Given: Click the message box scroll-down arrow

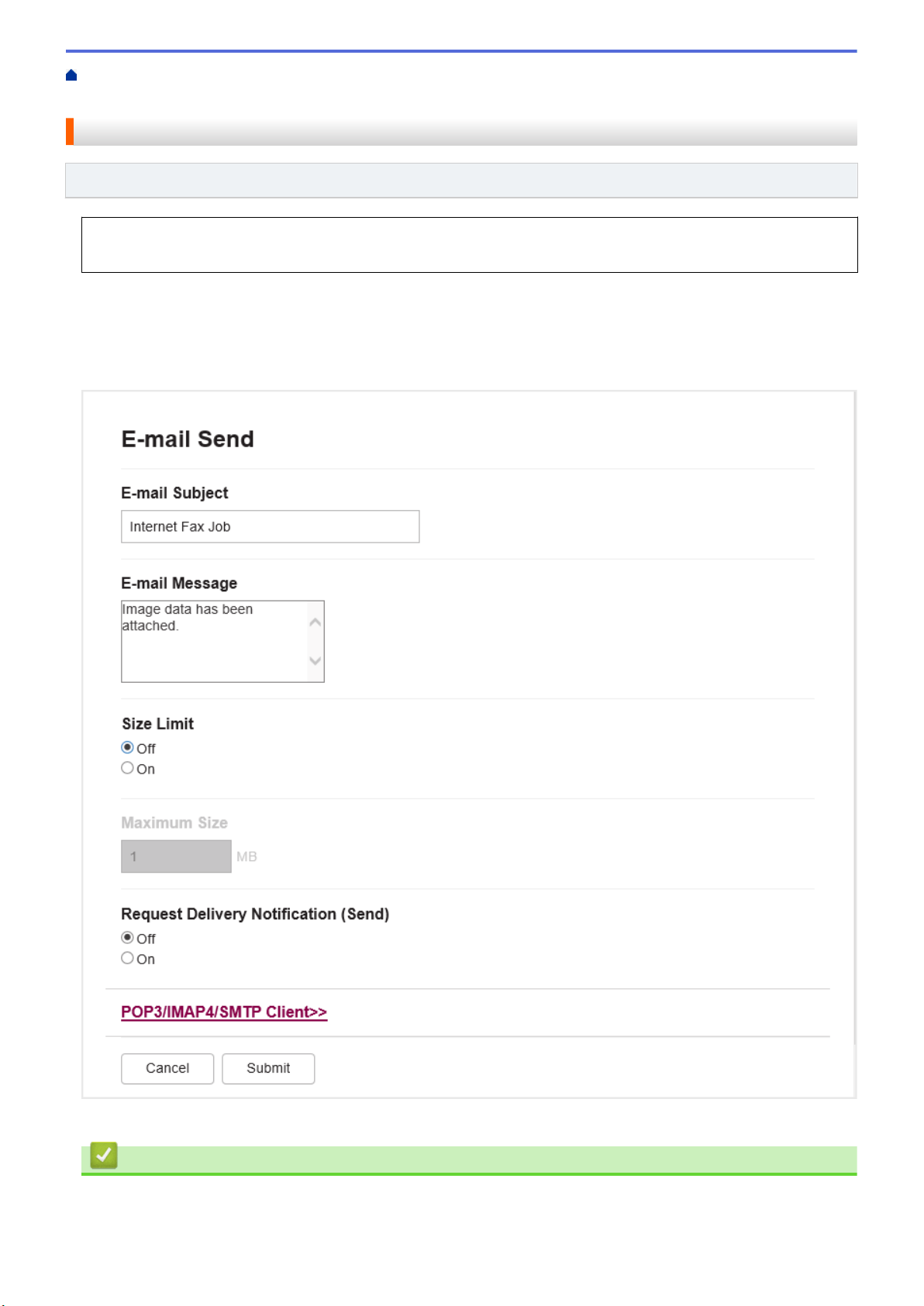Looking at the screenshot, I should [315, 660].
